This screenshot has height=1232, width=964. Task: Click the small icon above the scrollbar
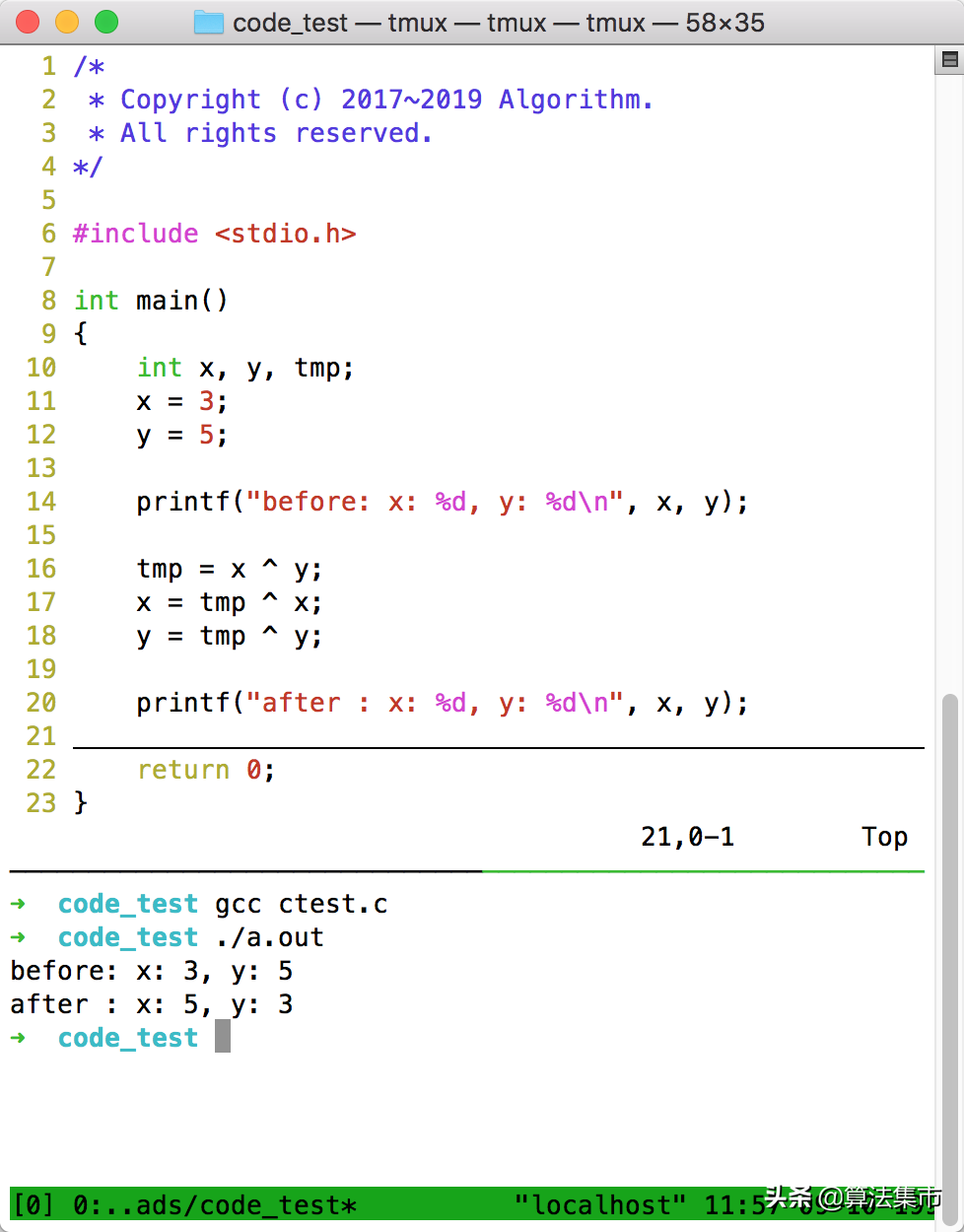950,61
